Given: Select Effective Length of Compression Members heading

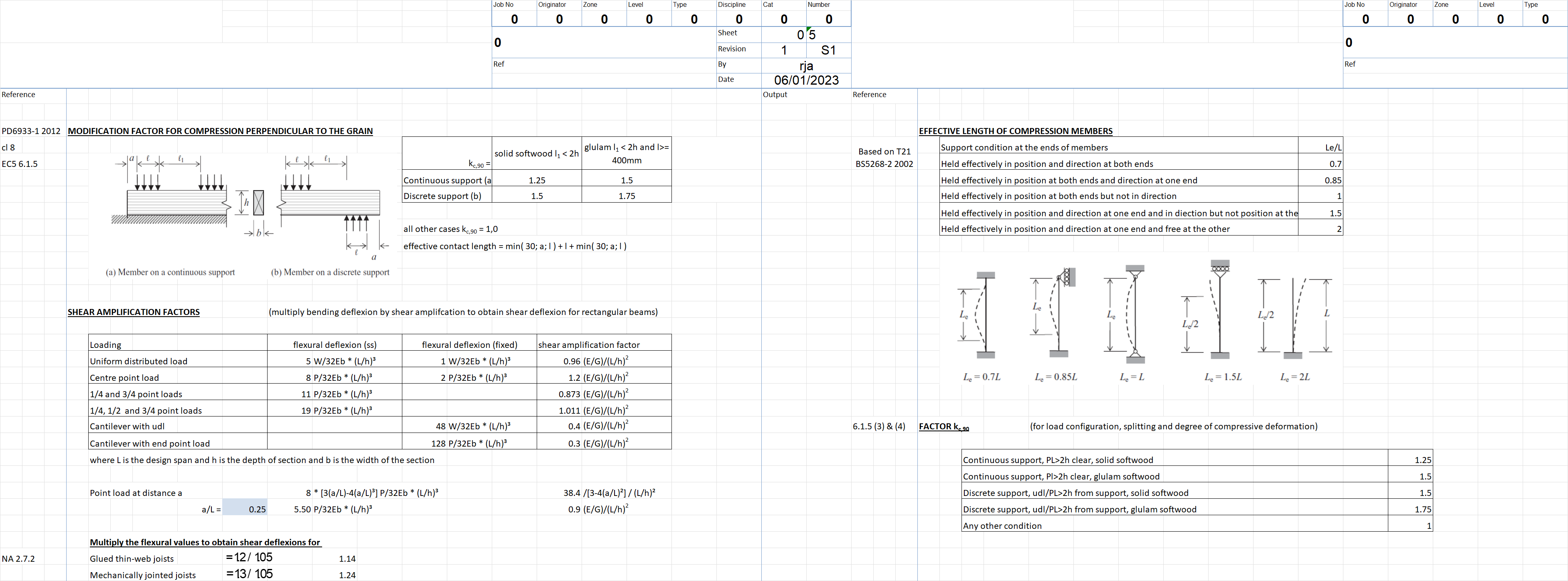Looking at the screenshot, I should tap(1015, 131).
